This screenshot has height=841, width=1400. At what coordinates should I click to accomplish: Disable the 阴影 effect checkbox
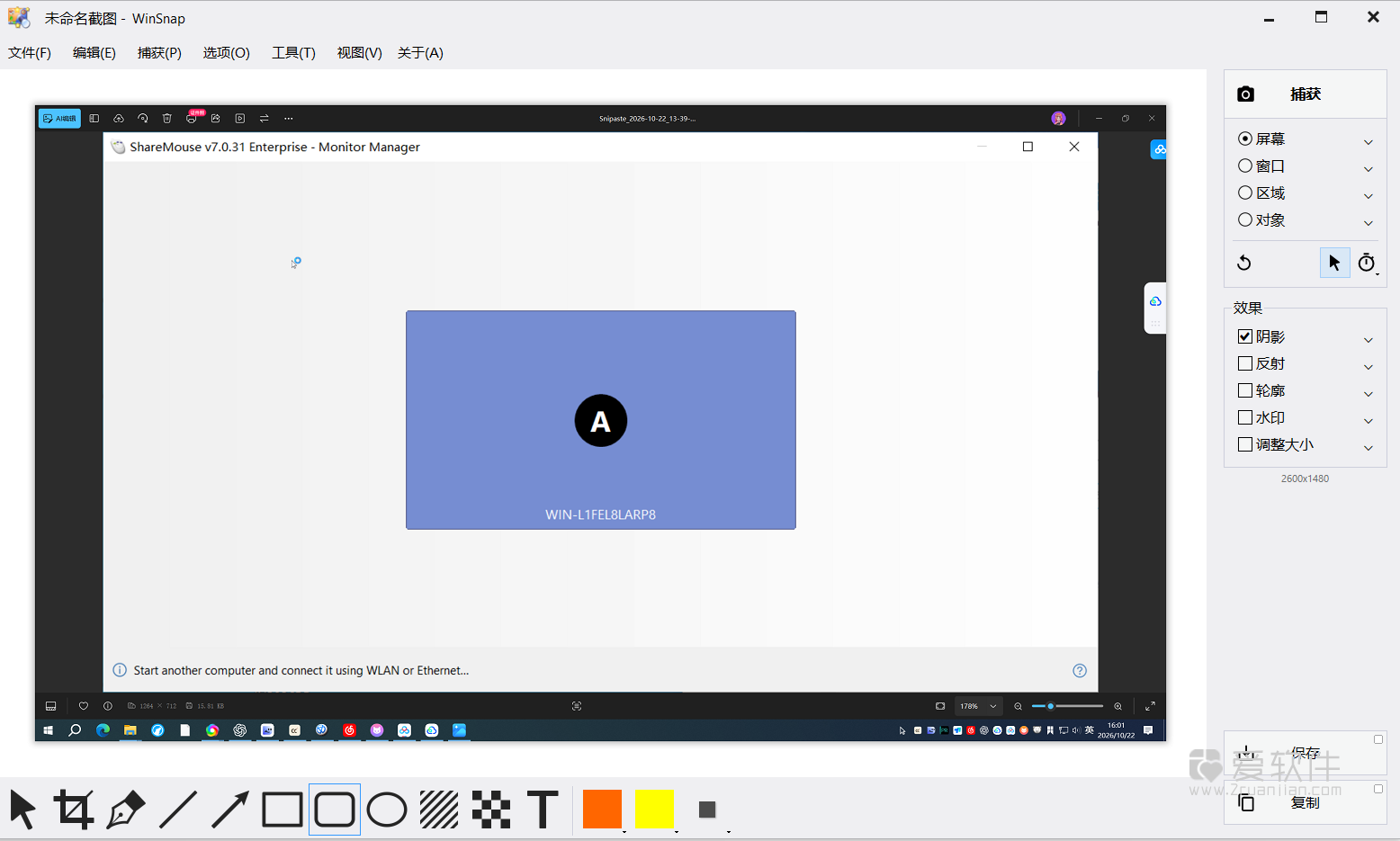tap(1245, 336)
